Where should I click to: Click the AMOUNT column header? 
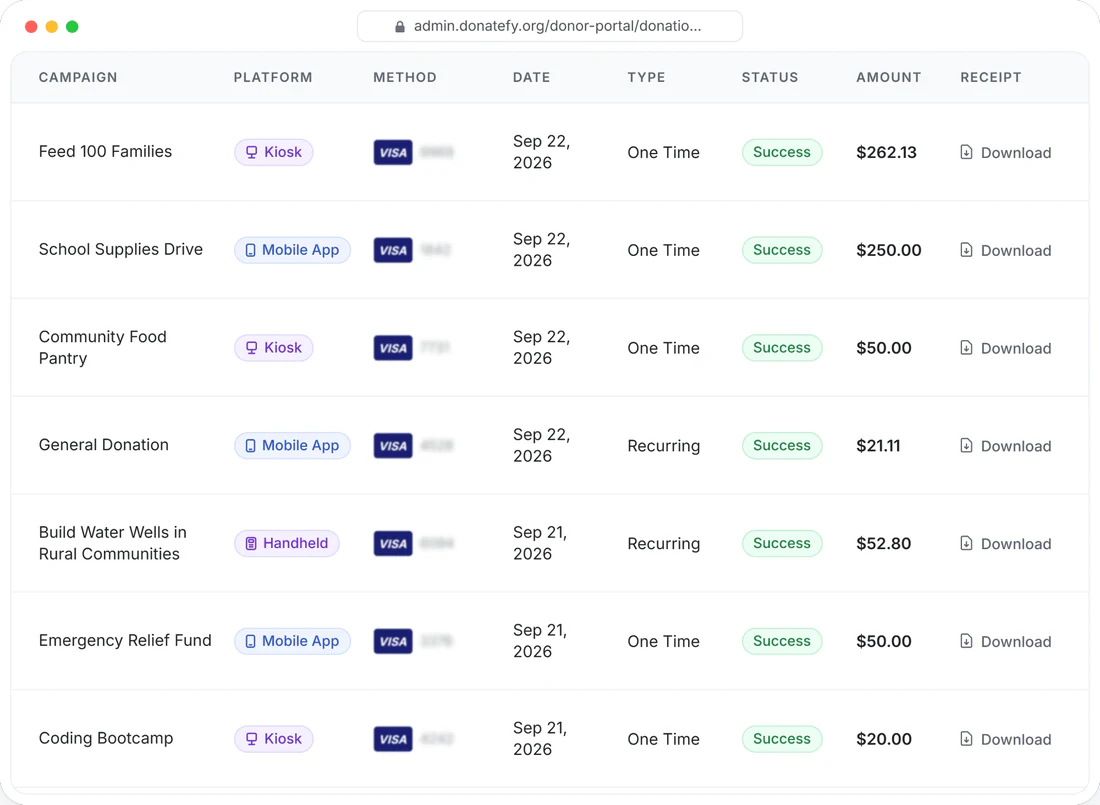pos(889,77)
